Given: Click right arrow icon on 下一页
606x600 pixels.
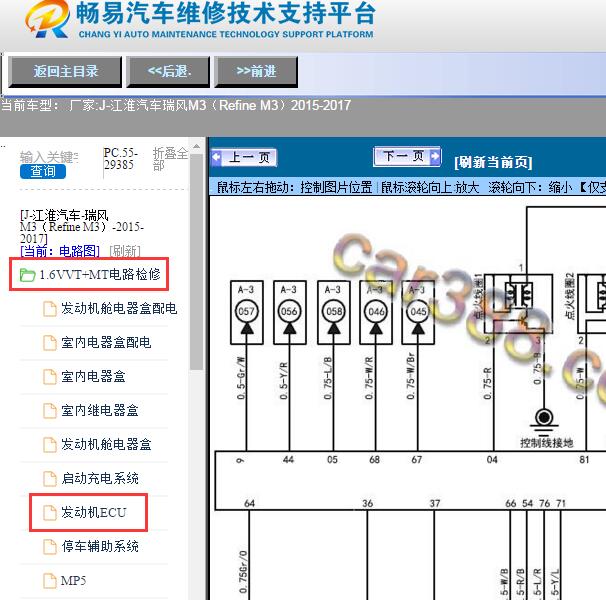Looking at the screenshot, I should (x=435, y=156).
